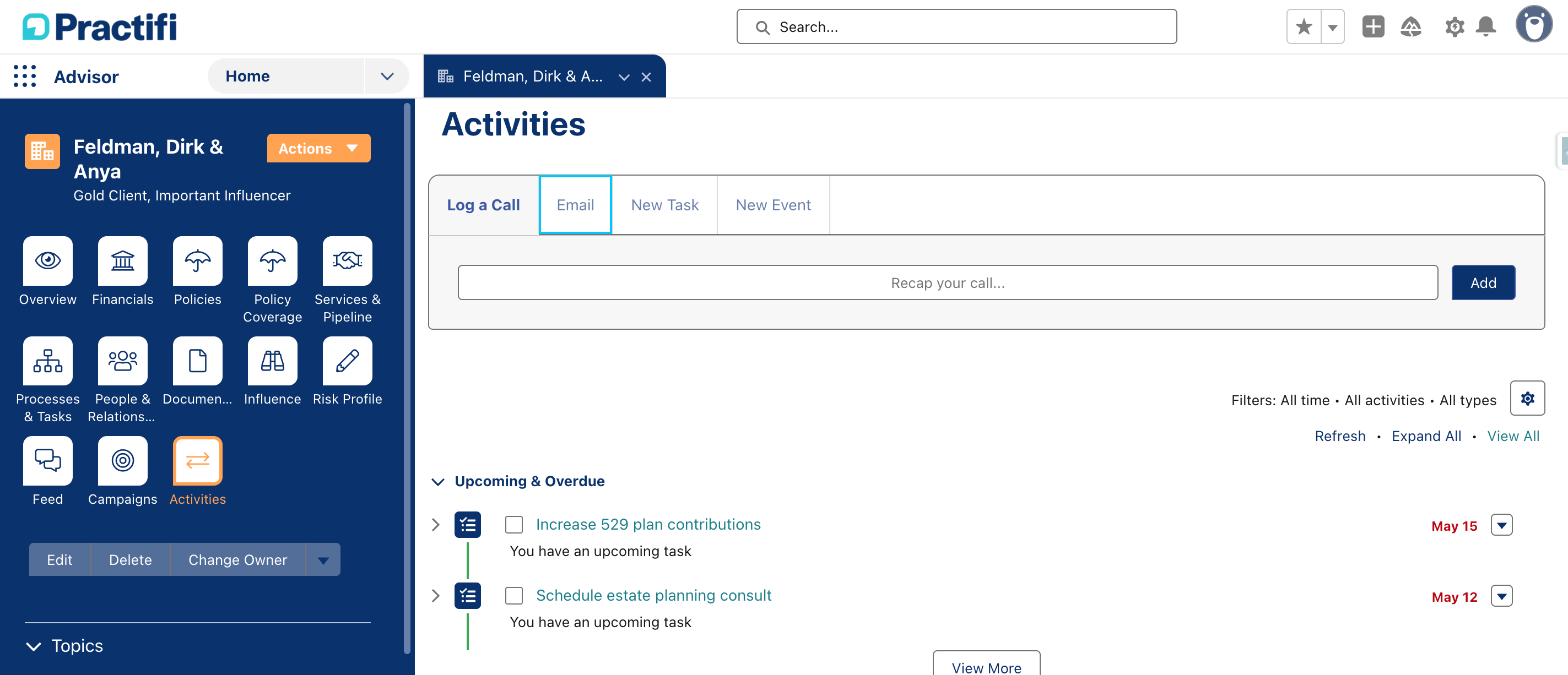Check the Schedule estate planning consult task

(x=513, y=595)
